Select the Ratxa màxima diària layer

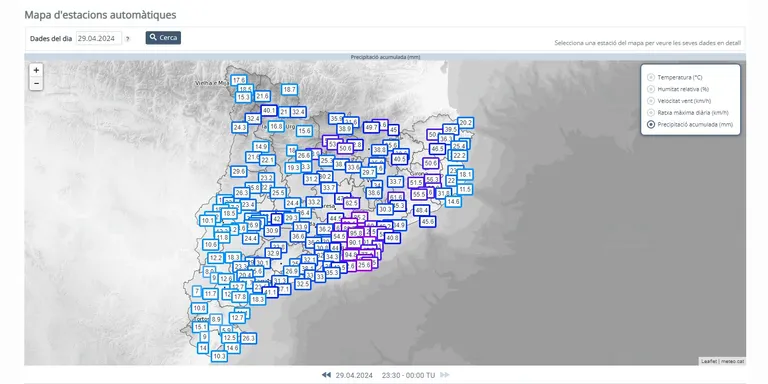coord(650,113)
